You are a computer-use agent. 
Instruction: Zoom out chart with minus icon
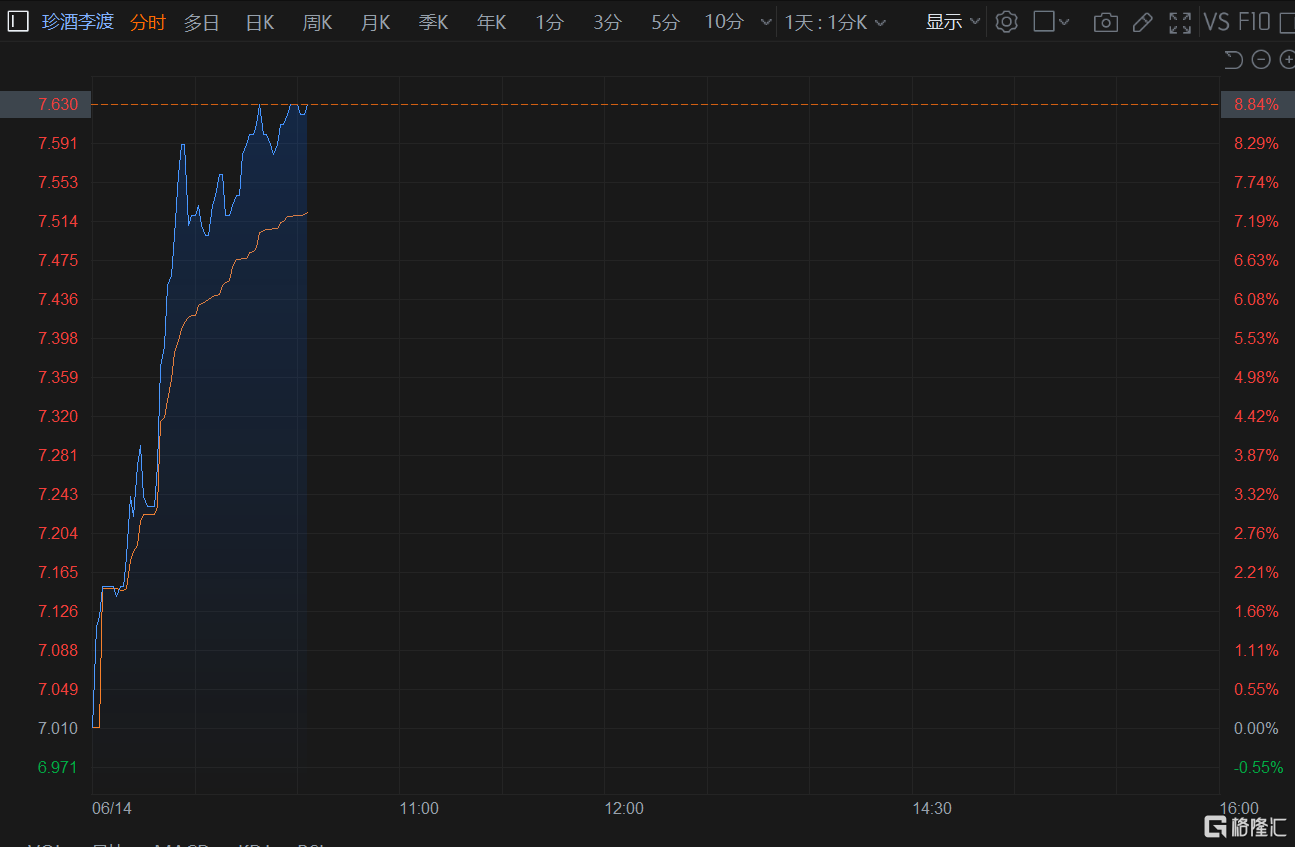[x=1261, y=60]
